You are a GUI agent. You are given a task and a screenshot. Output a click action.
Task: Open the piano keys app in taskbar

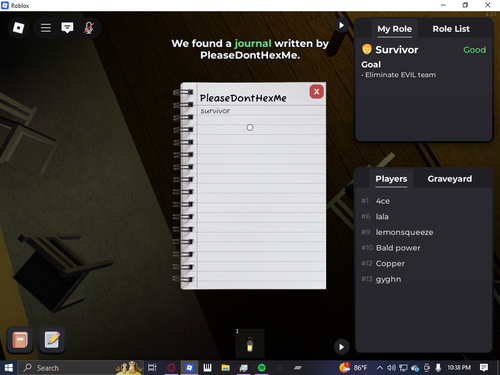[x=207, y=368]
